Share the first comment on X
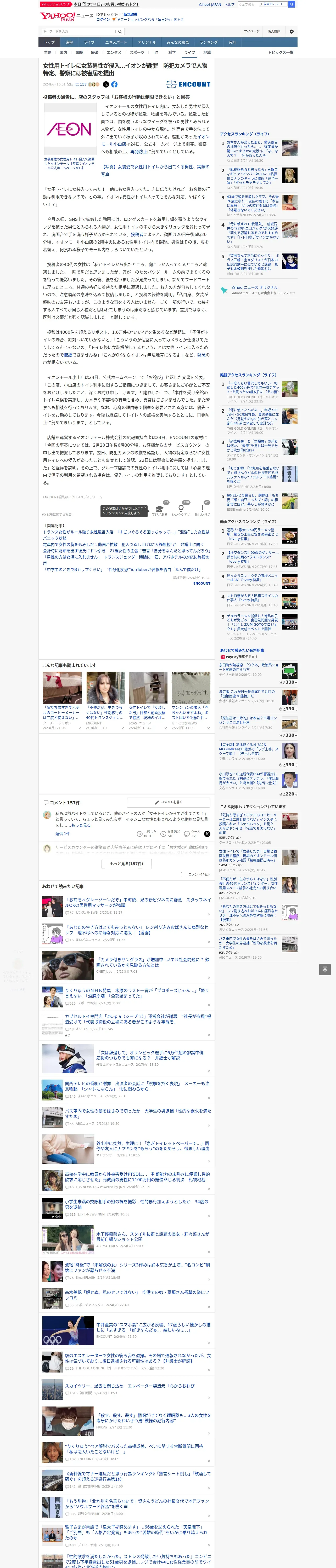The width and height of the screenshot is (336, 1568). click(x=207, y=834)
